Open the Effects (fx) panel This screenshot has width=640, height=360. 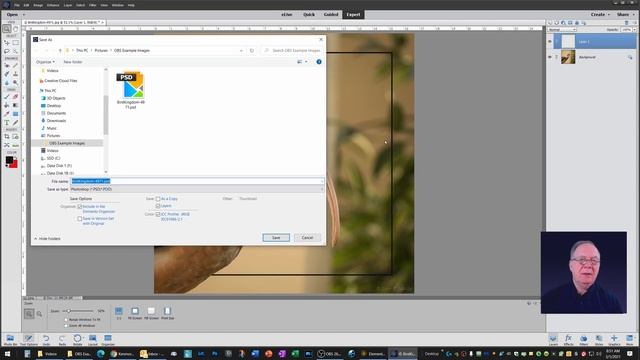click(568, 340)
